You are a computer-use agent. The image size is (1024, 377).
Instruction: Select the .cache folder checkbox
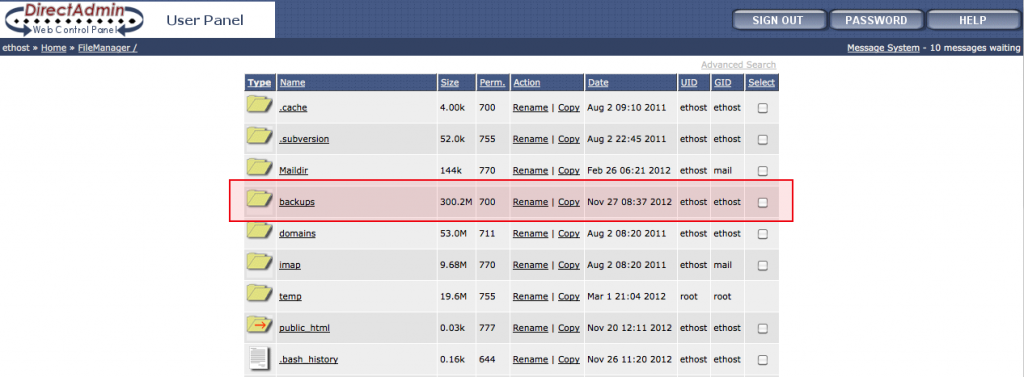coord(762,108)
